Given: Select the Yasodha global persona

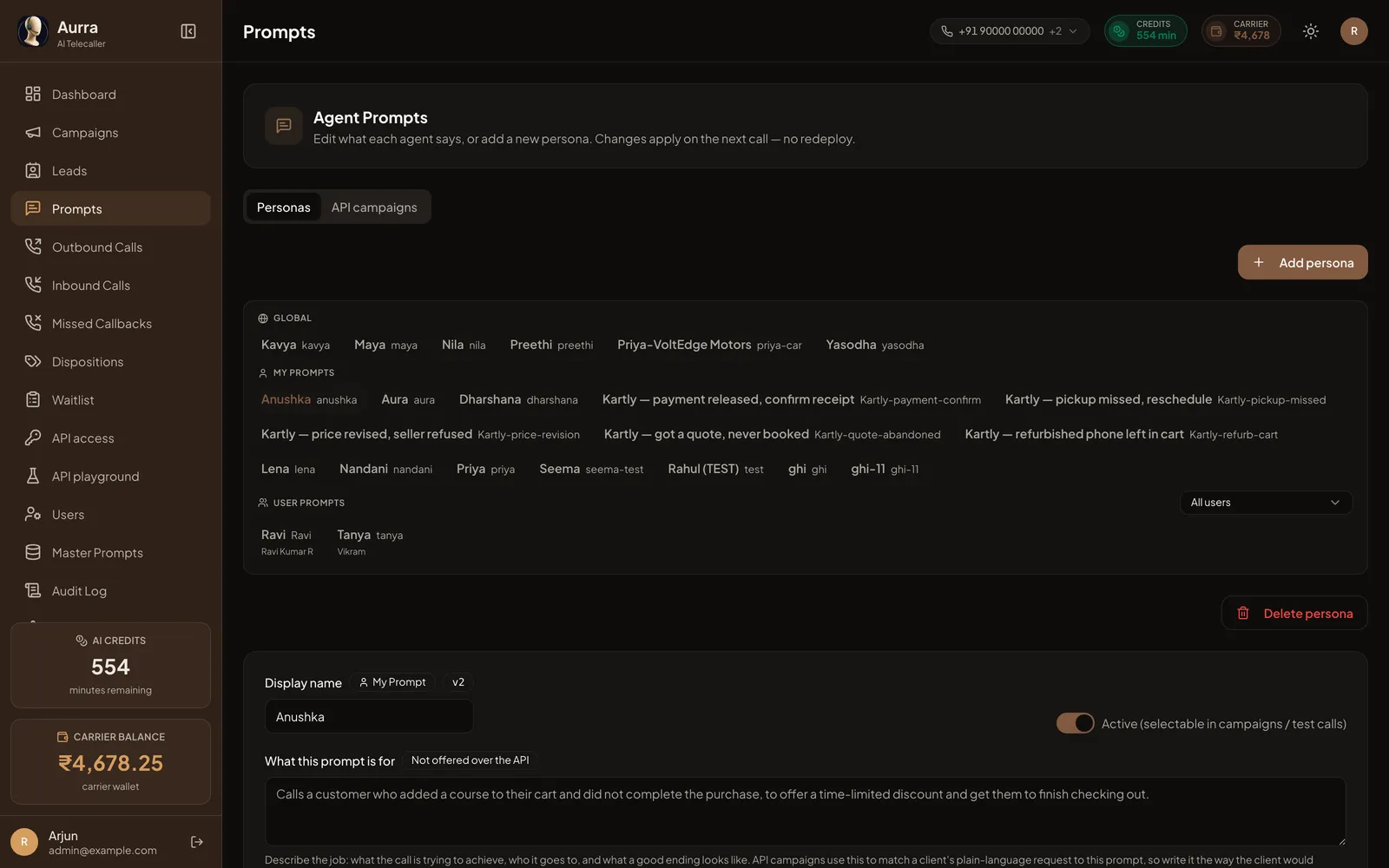Looking at the screenshot, I should (x=875, y=345).
